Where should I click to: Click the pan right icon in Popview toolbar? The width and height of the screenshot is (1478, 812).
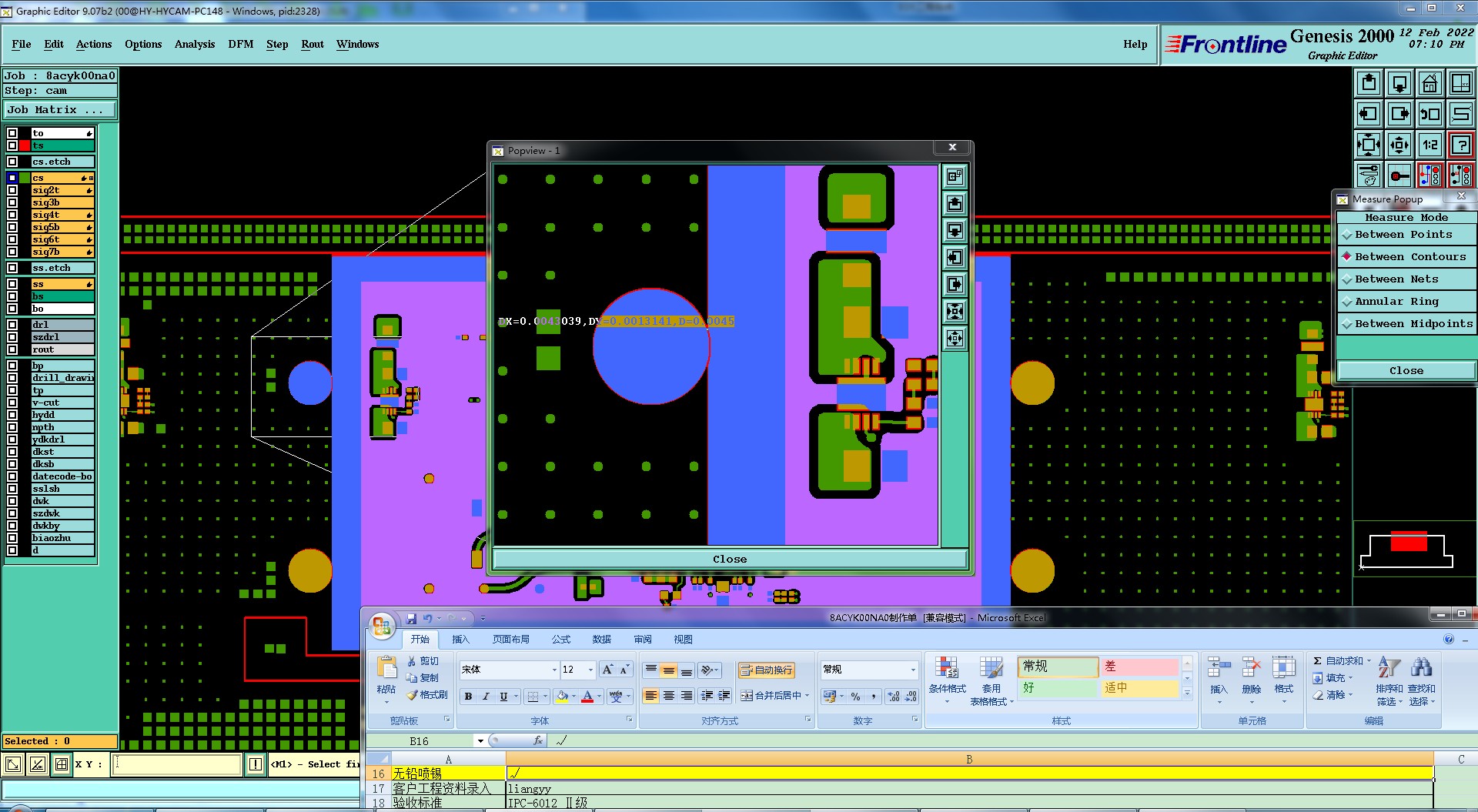tap(955, 285)
